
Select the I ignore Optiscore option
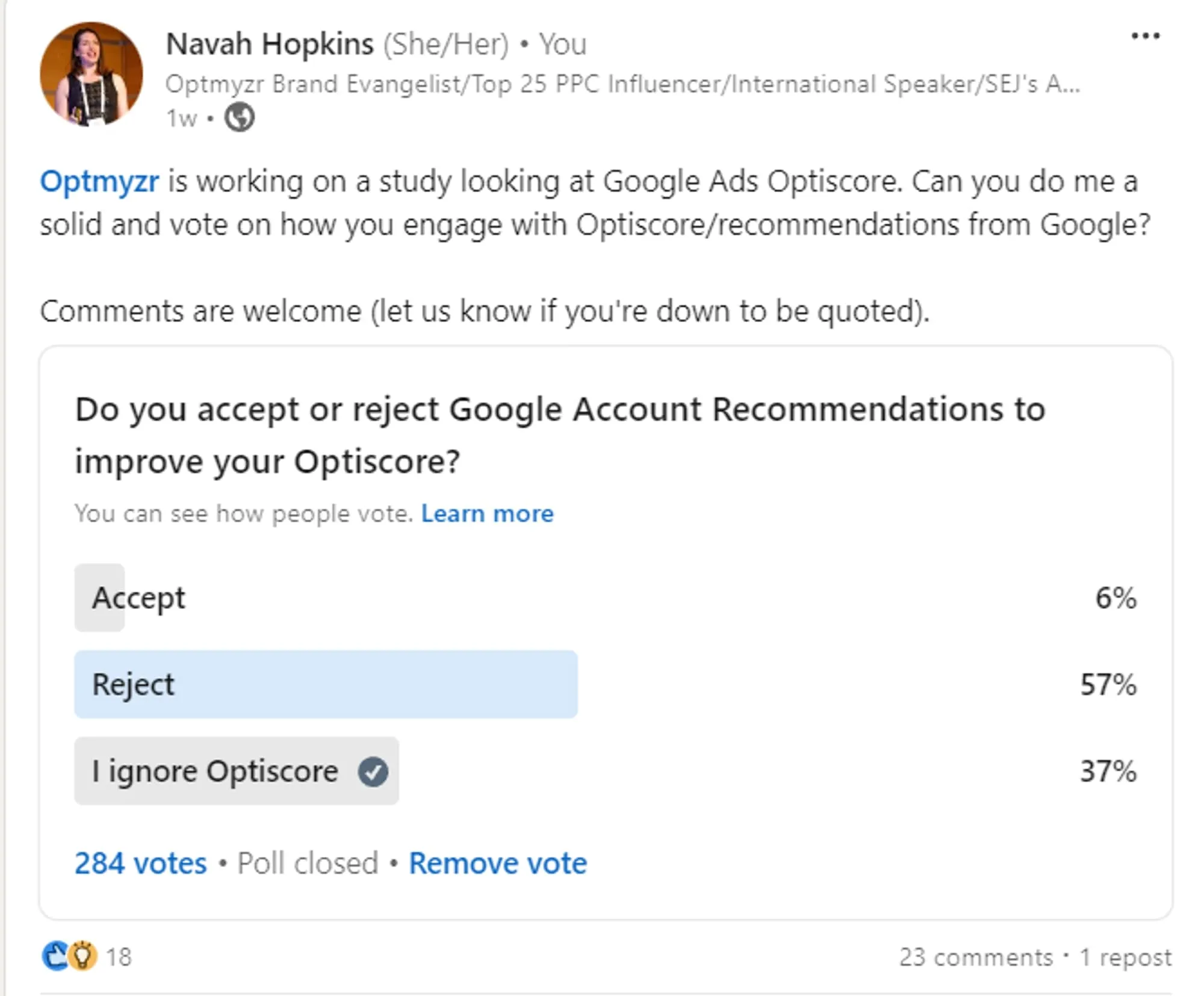pyautogui.click(x=214, y=772)
